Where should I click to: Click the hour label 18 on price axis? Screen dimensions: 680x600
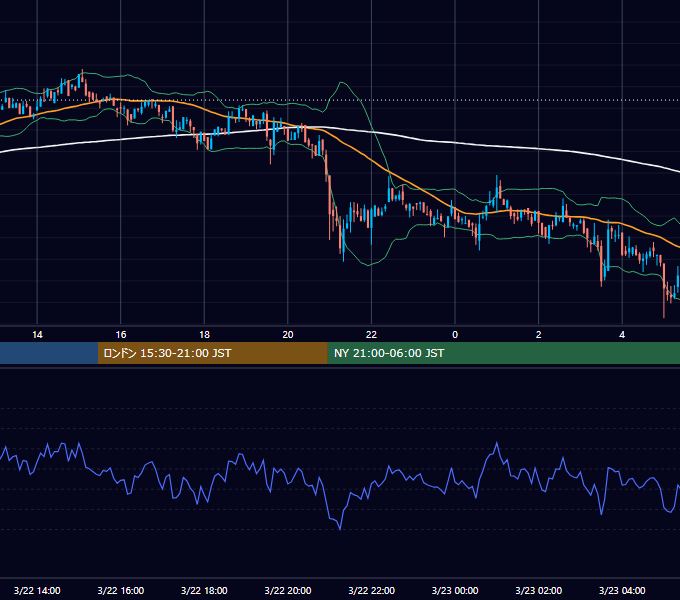point(204,334)
